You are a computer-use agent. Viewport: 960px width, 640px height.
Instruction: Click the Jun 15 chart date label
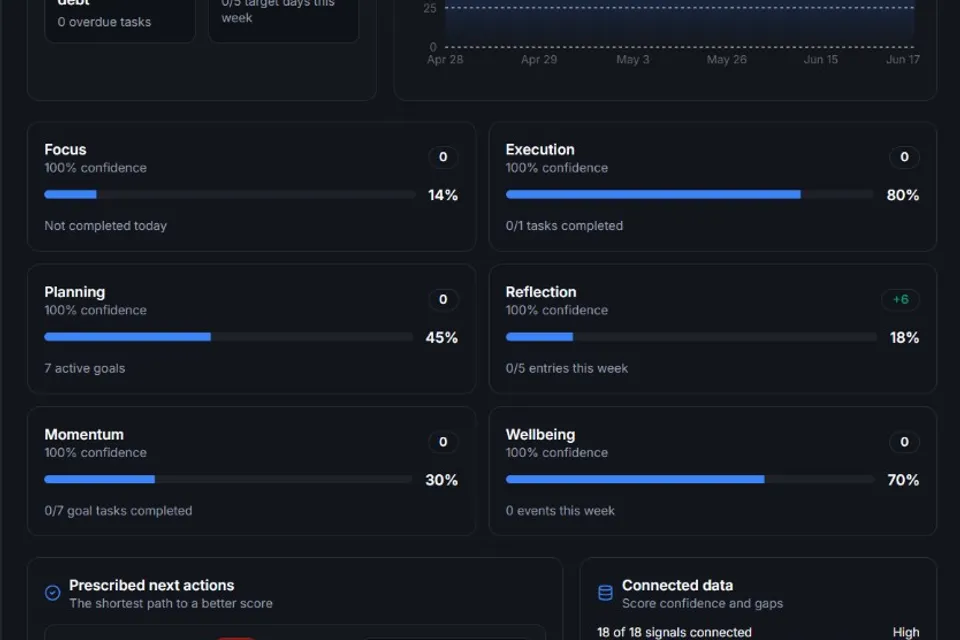click(x=820, y=60)
